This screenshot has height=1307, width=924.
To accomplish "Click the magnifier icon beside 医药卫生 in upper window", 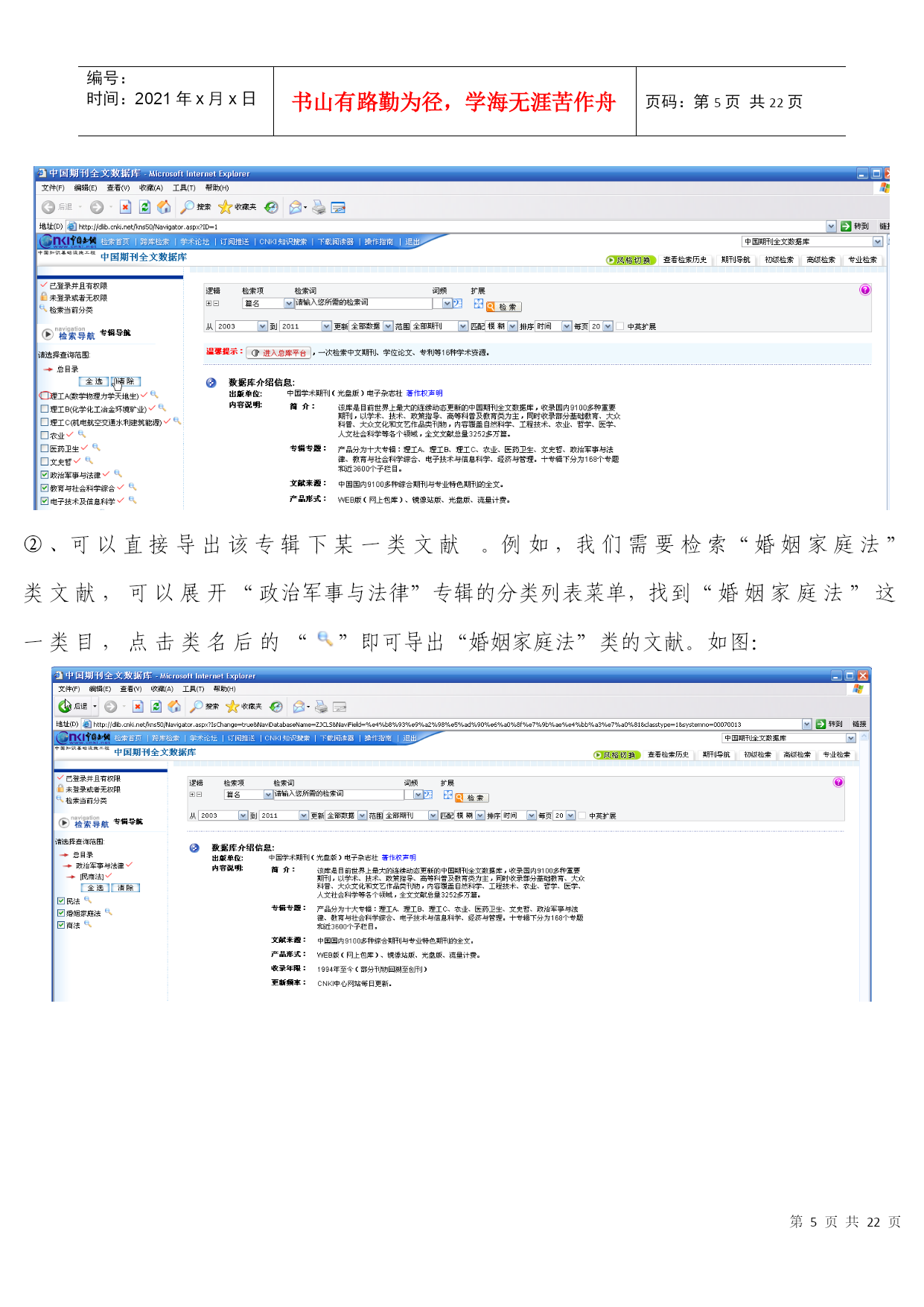I will point(96,448).
